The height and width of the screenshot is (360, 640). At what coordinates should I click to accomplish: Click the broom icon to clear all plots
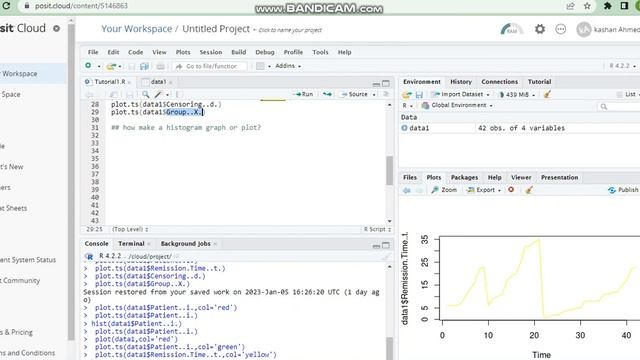point(529,190)
